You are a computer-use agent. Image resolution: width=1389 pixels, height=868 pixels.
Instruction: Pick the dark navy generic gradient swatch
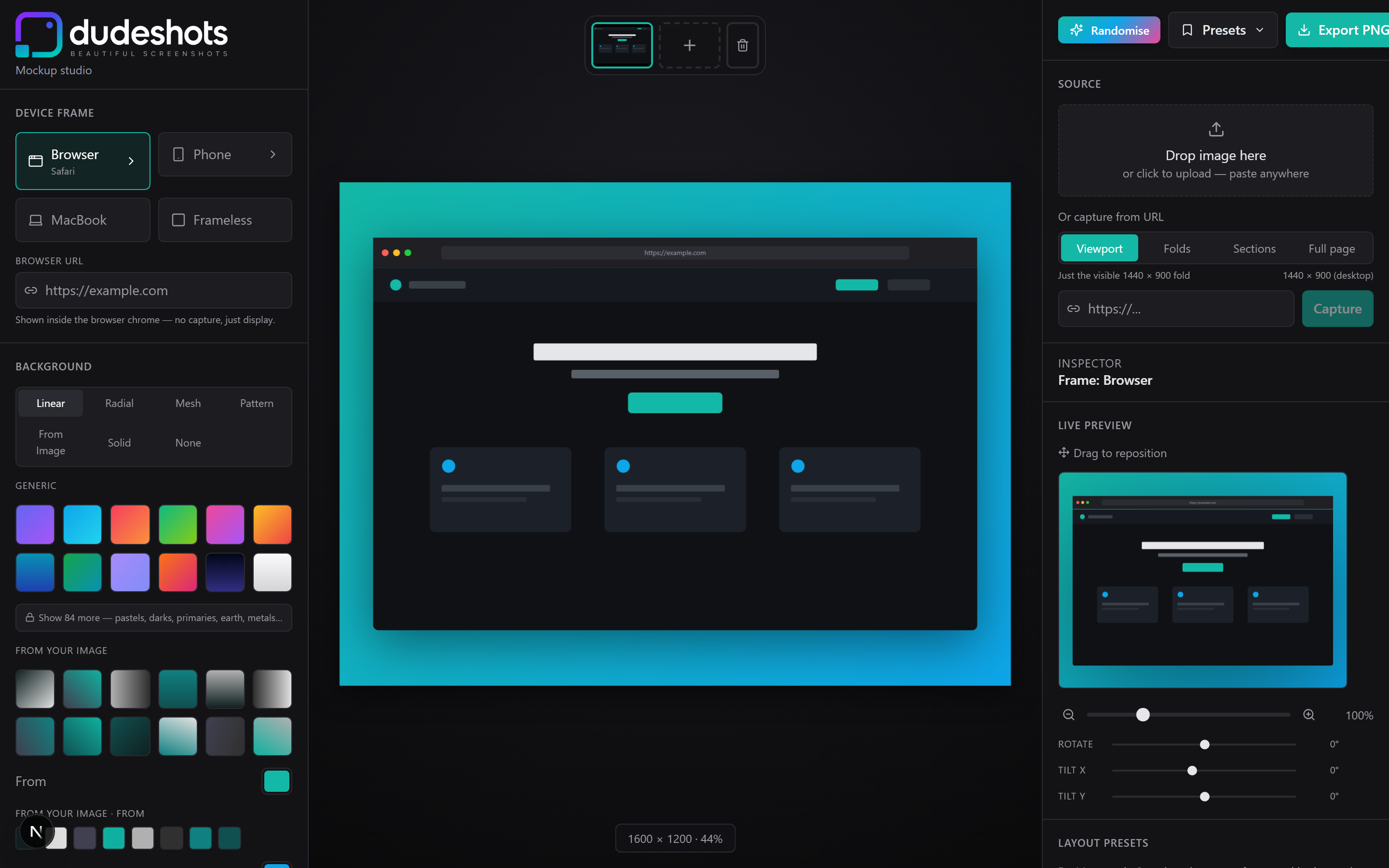pyautogui.click(x=225, y=572)
